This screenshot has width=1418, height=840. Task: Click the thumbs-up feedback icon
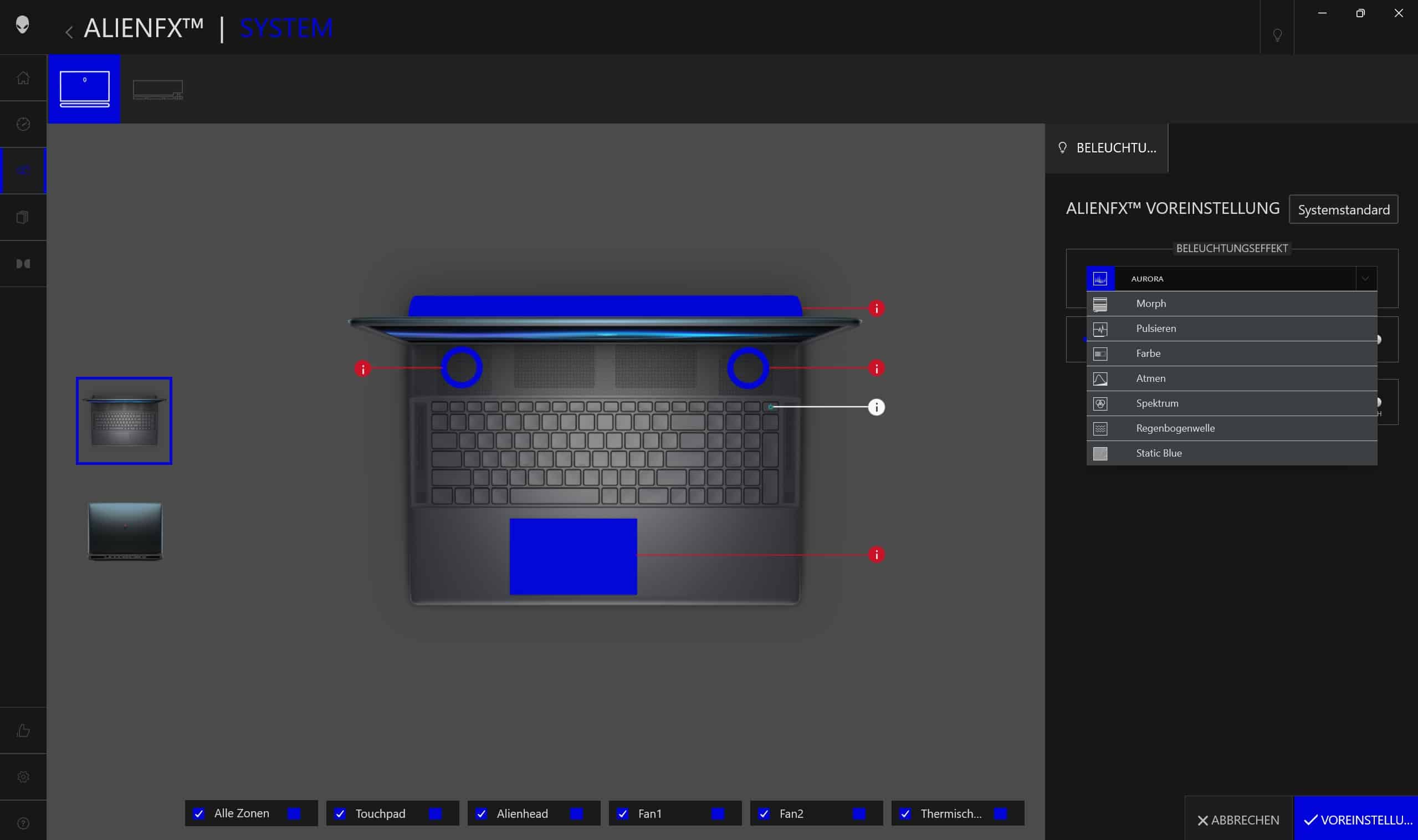click(23, 730)
